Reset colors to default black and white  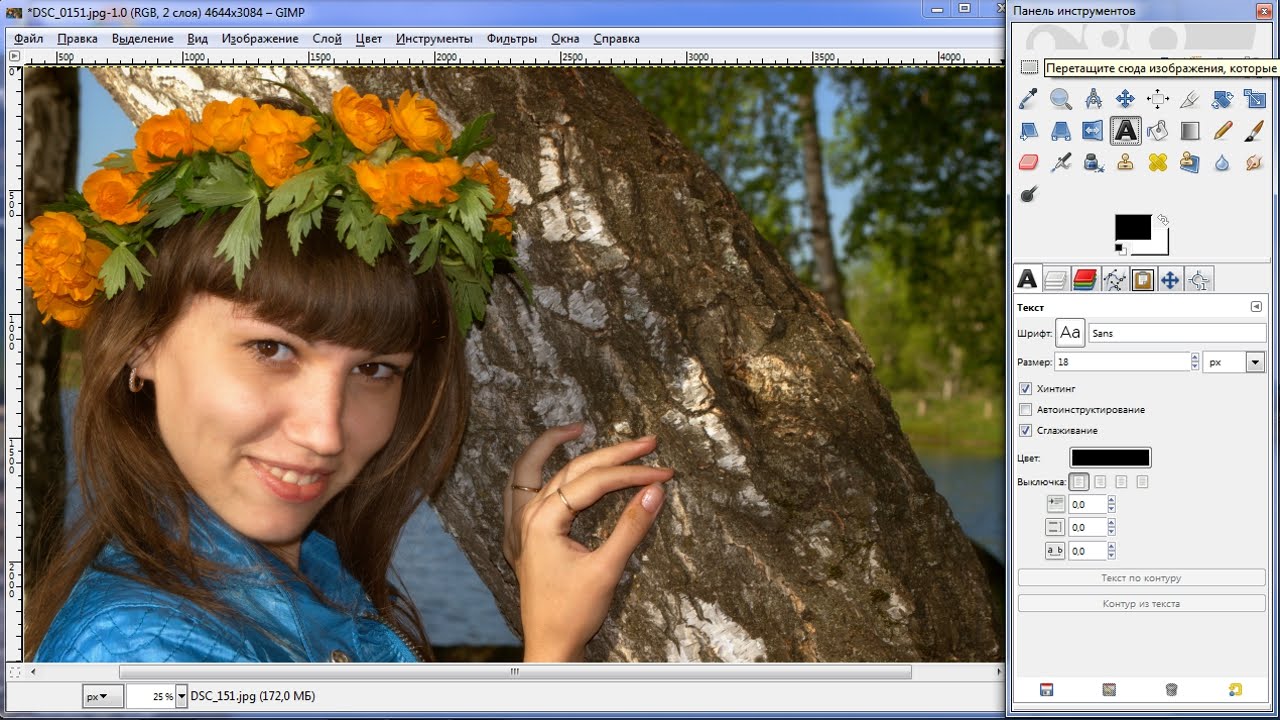click(x=1120, y=249)
